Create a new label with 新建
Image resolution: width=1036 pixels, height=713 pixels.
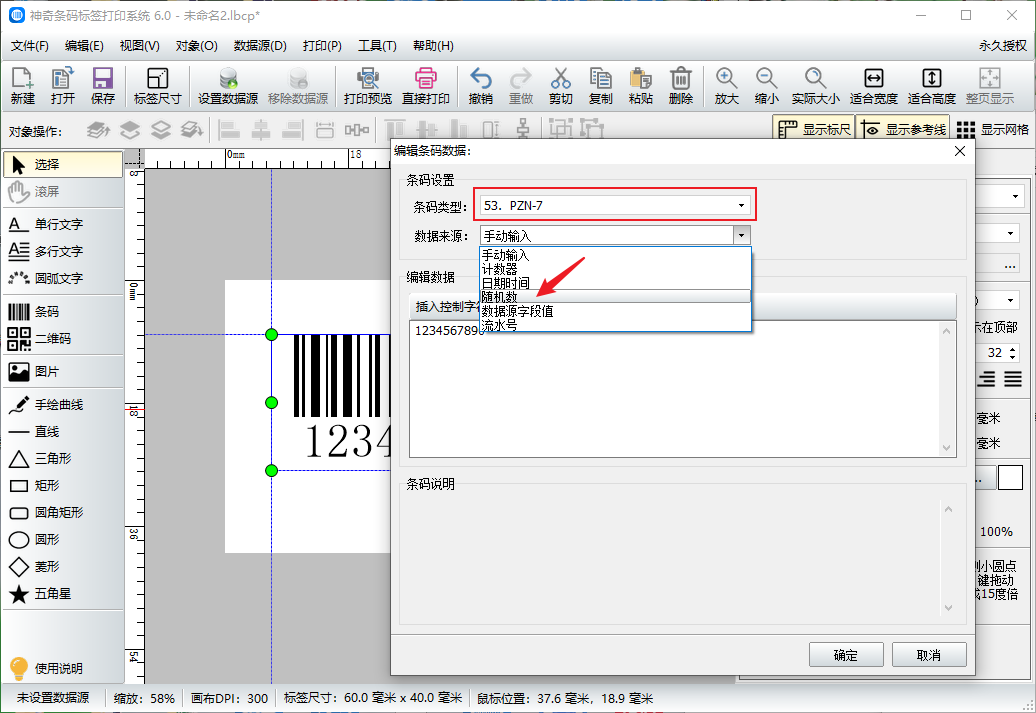[22, 86]
